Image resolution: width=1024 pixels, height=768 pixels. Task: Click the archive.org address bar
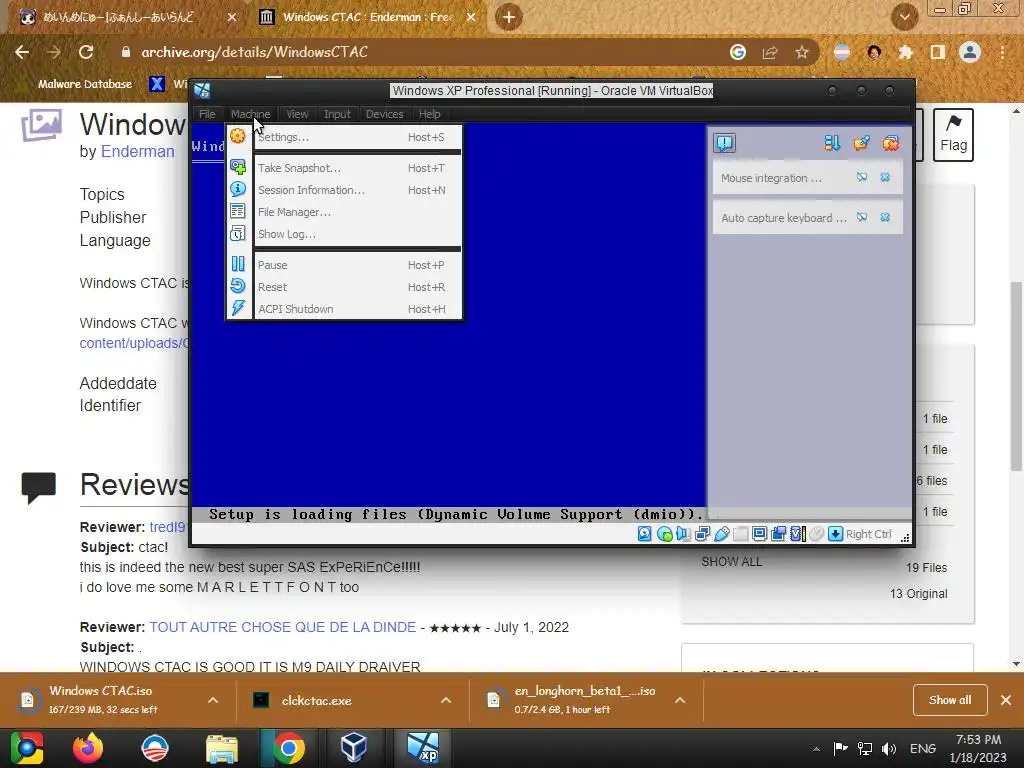pyautogui.click(x=418, y=52)
